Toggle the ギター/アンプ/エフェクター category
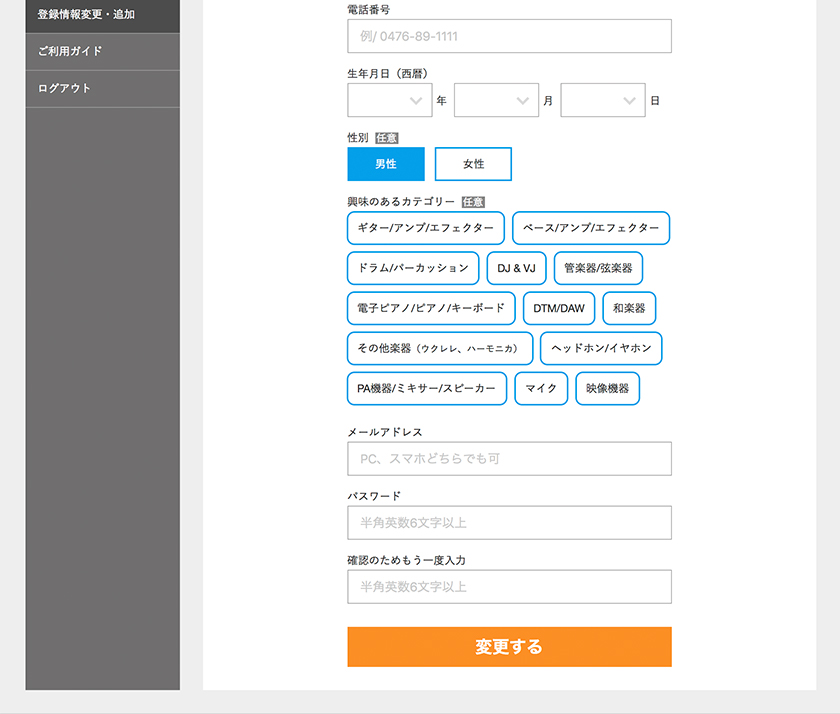 coord(425,228)
